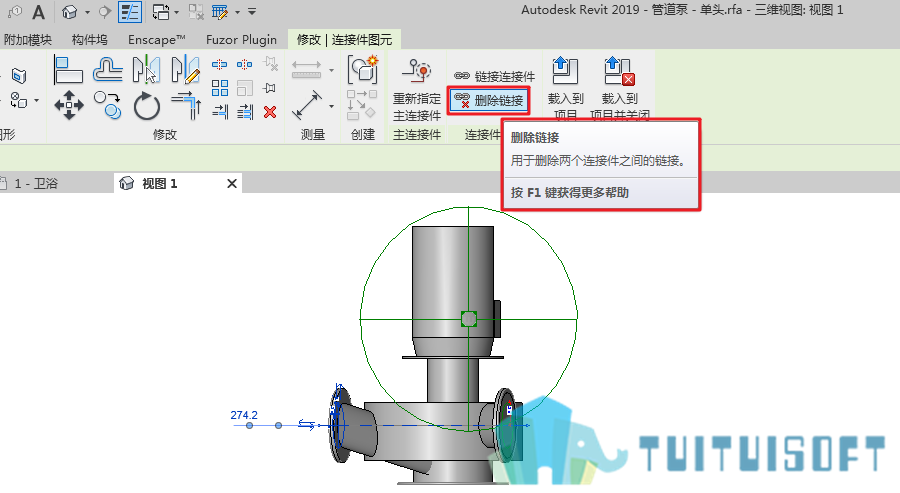Select the Offset tool
The width and height of the screenshot is (900, 493).
point(108,70)
